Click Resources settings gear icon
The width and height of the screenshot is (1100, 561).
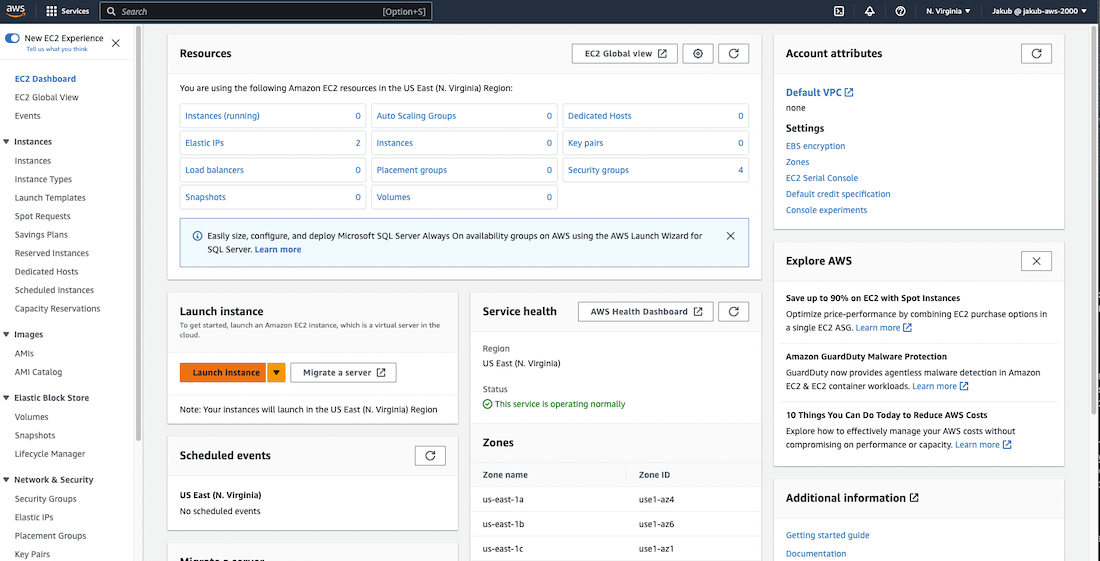tap(698, 54)
